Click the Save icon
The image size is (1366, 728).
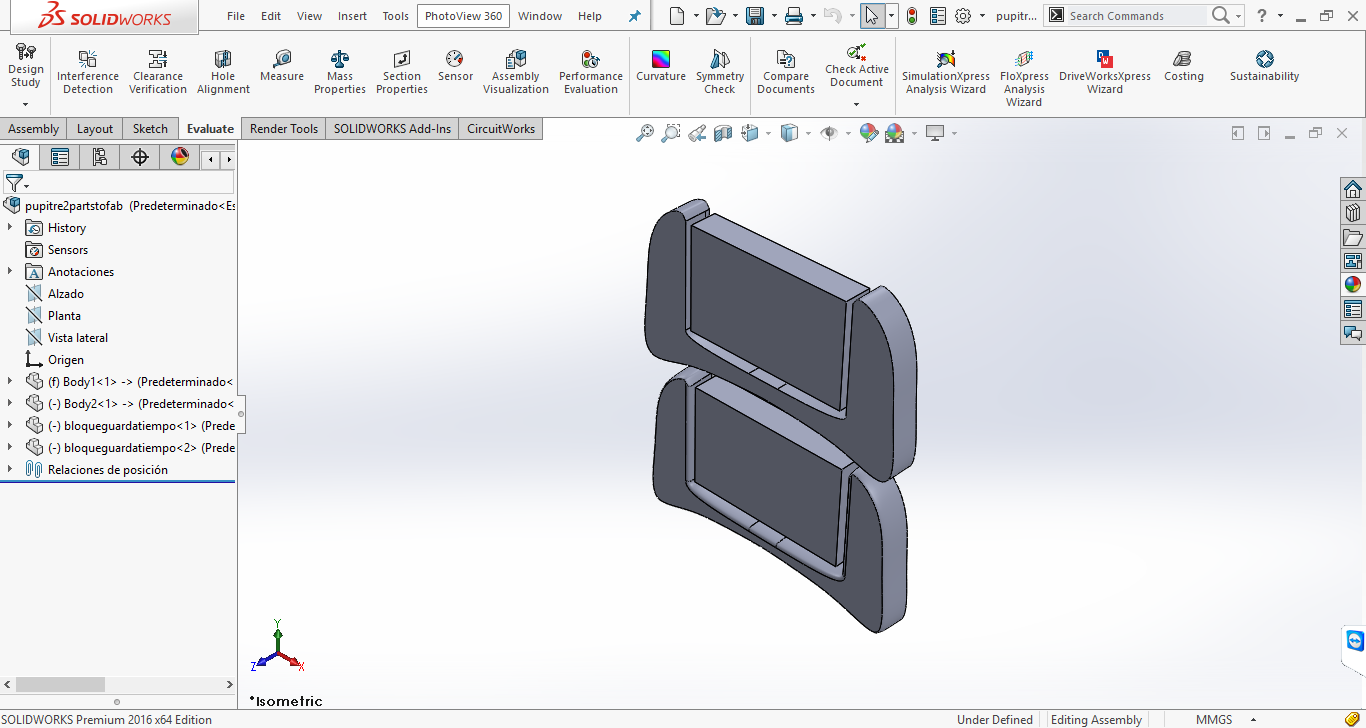(x=755, y=16)
